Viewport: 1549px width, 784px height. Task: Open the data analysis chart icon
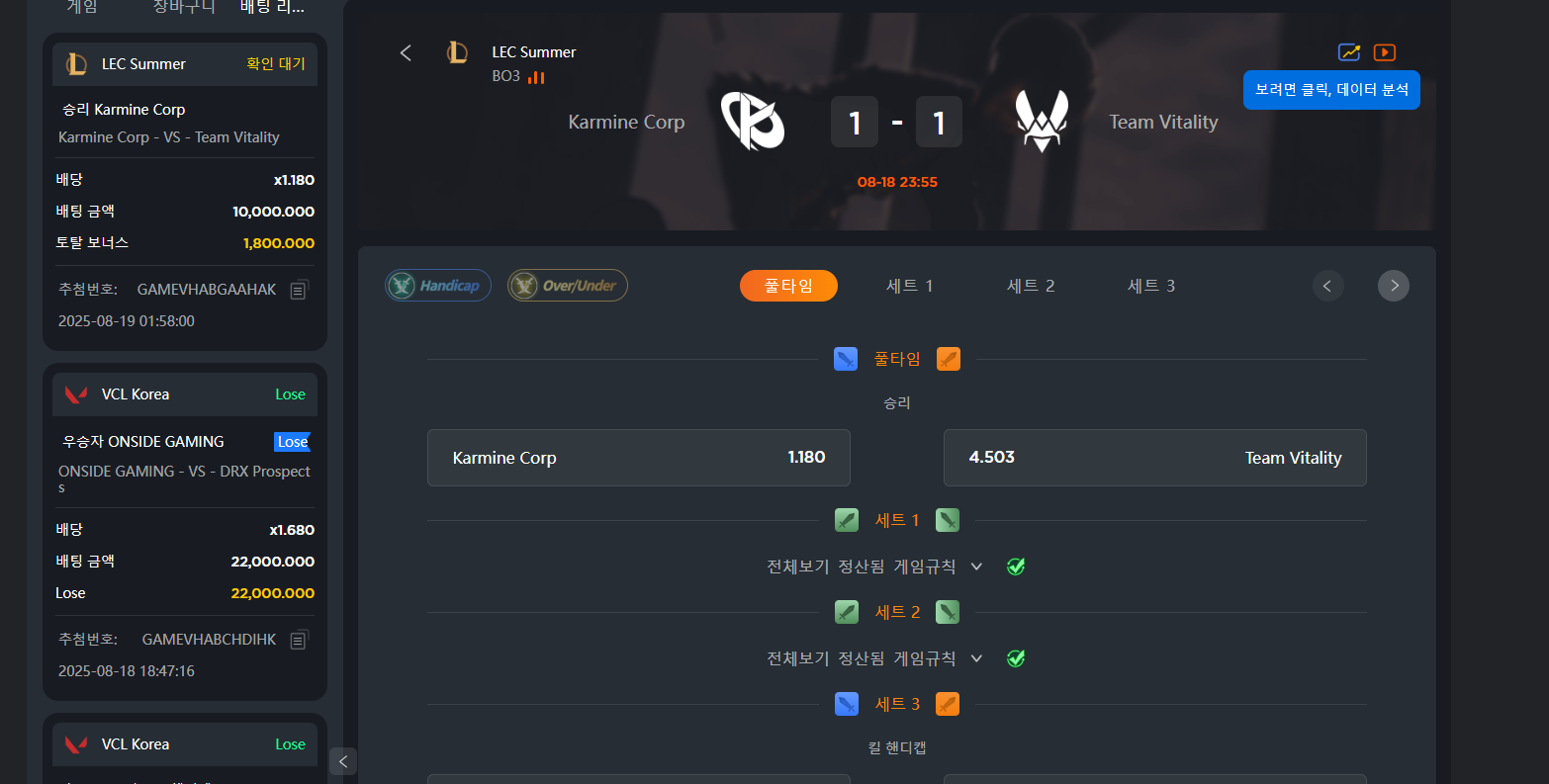click(1349, 52)
